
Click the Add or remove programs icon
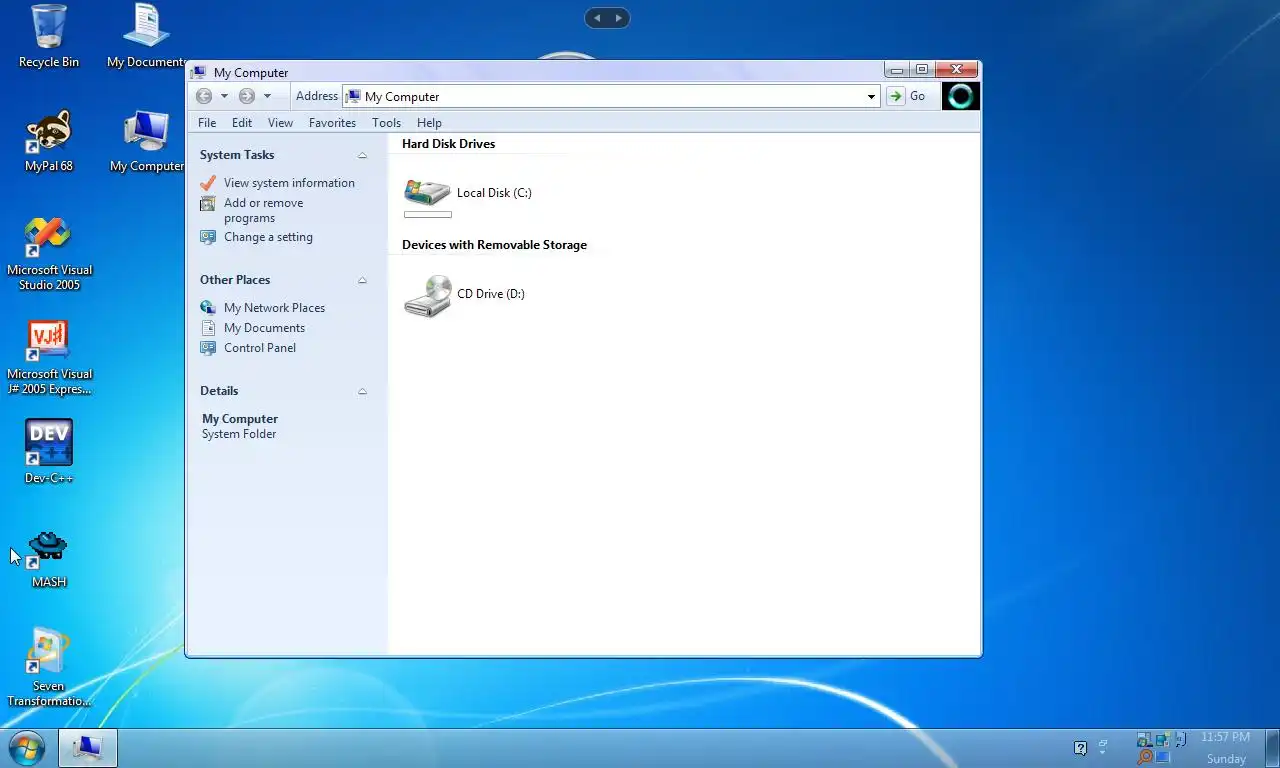click(208, 203)
